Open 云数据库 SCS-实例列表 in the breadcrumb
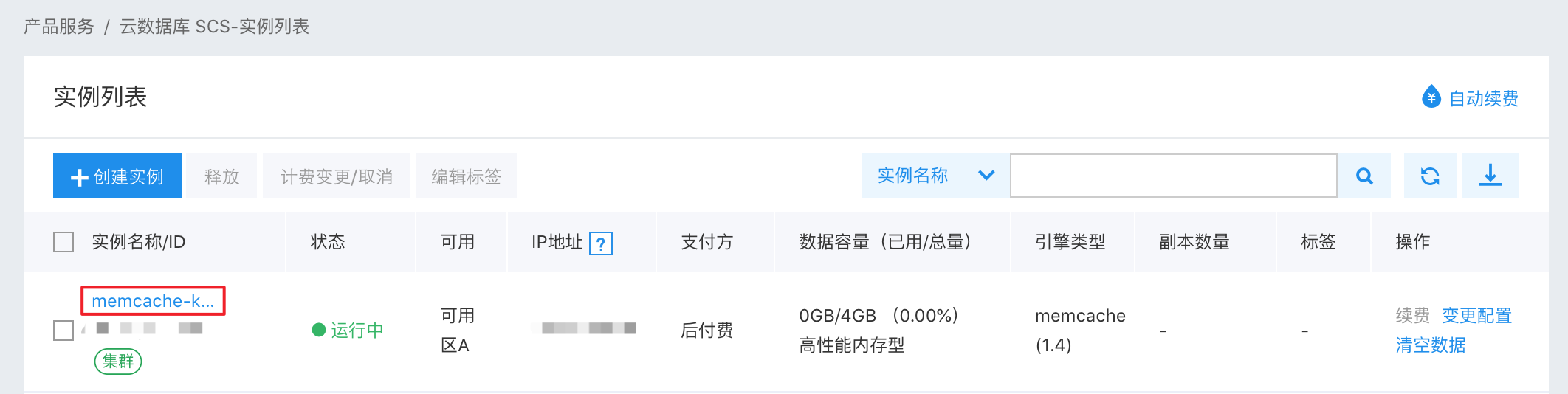 tap(214, 27)
